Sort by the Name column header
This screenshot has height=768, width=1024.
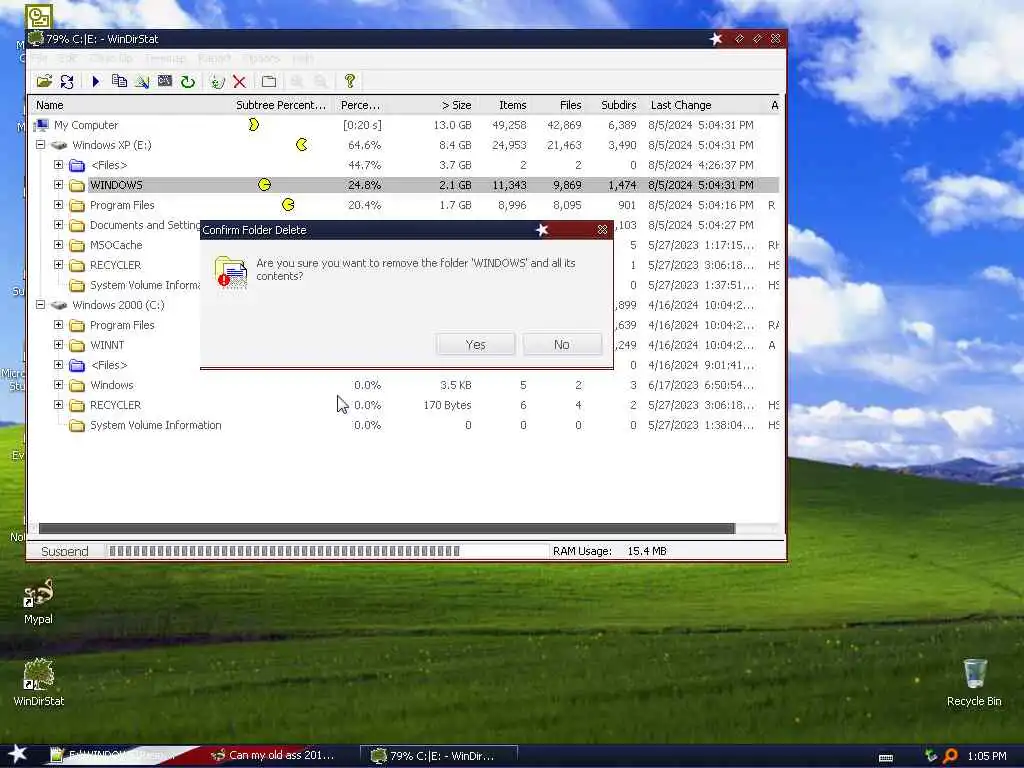point(131,105)
